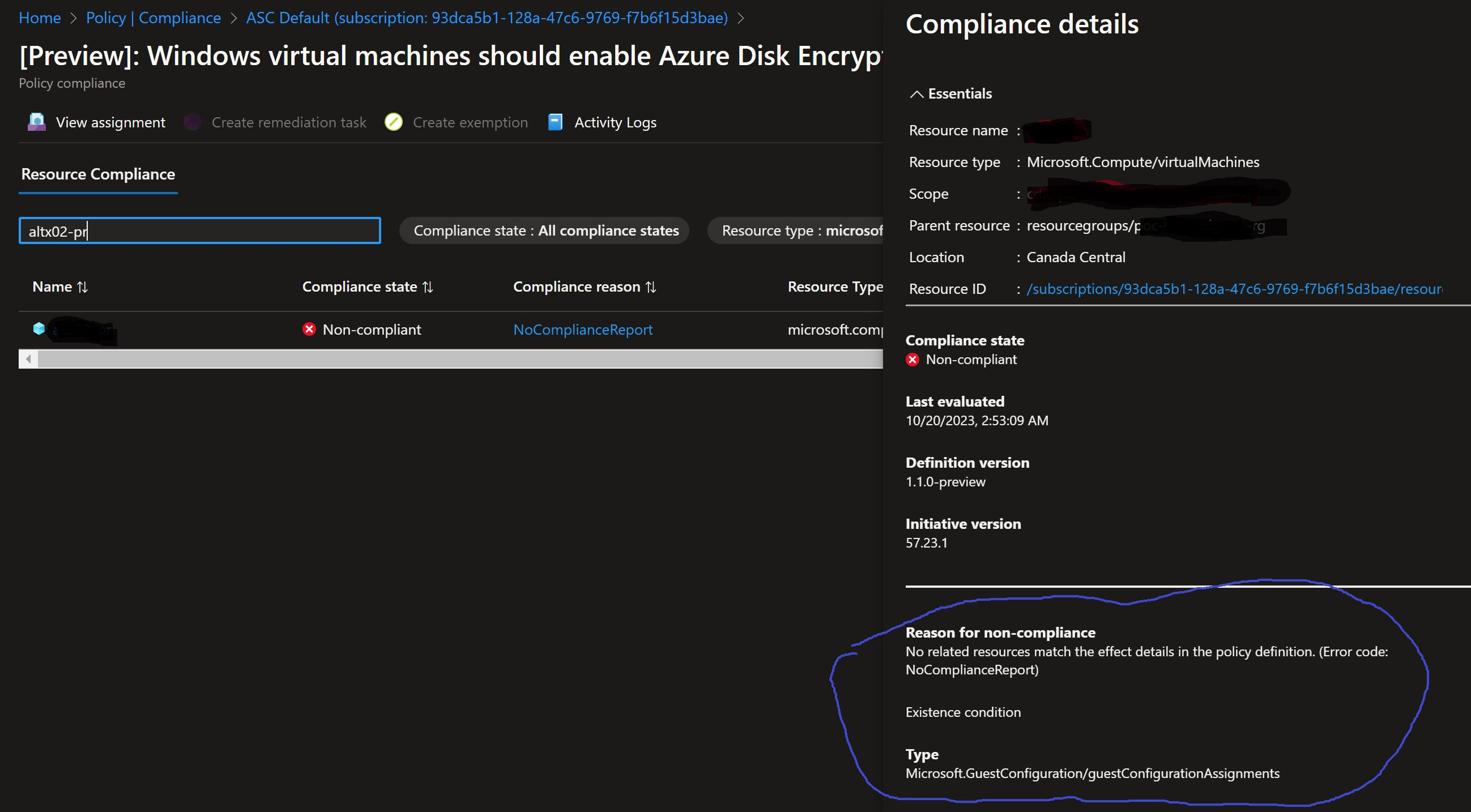Collapse the Essentials section

tap(917, 93)
